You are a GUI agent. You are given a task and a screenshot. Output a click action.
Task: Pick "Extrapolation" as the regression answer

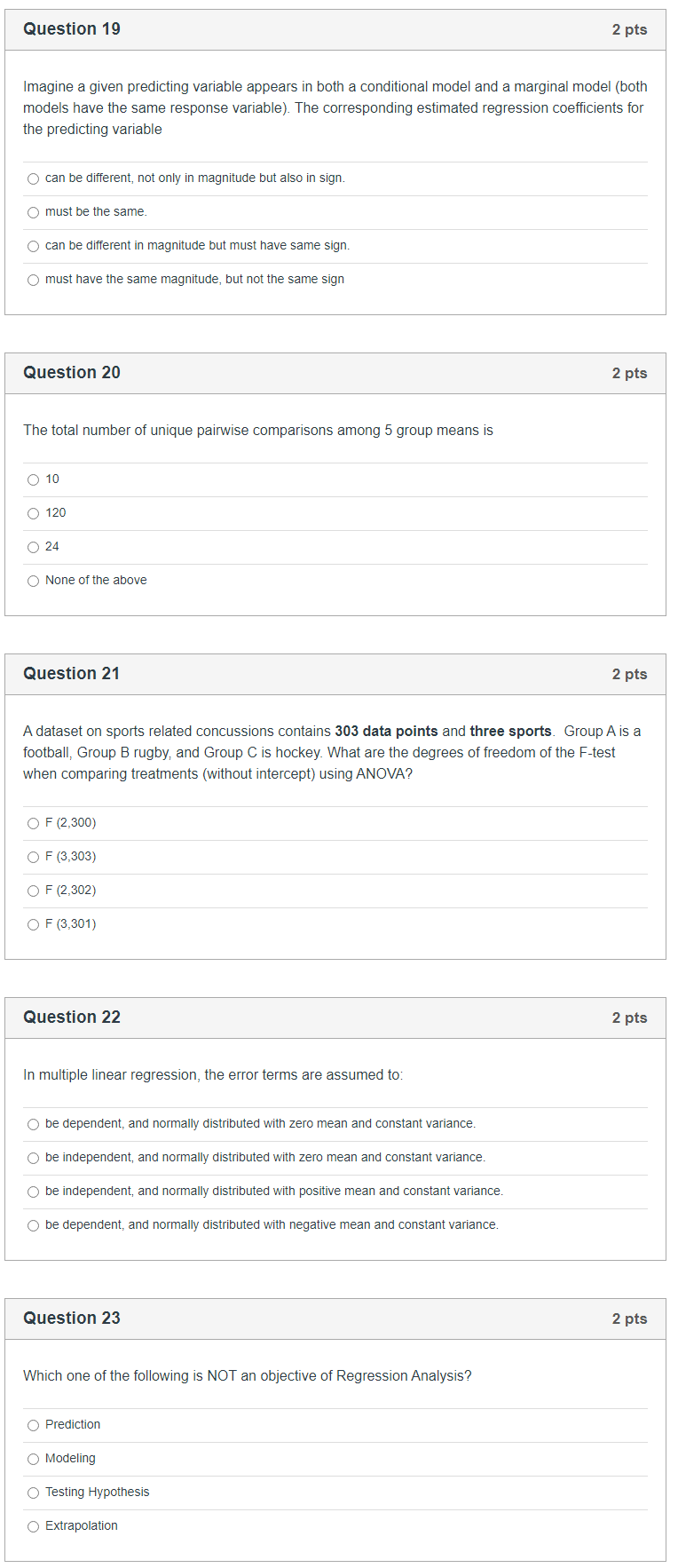(33, 1526)
